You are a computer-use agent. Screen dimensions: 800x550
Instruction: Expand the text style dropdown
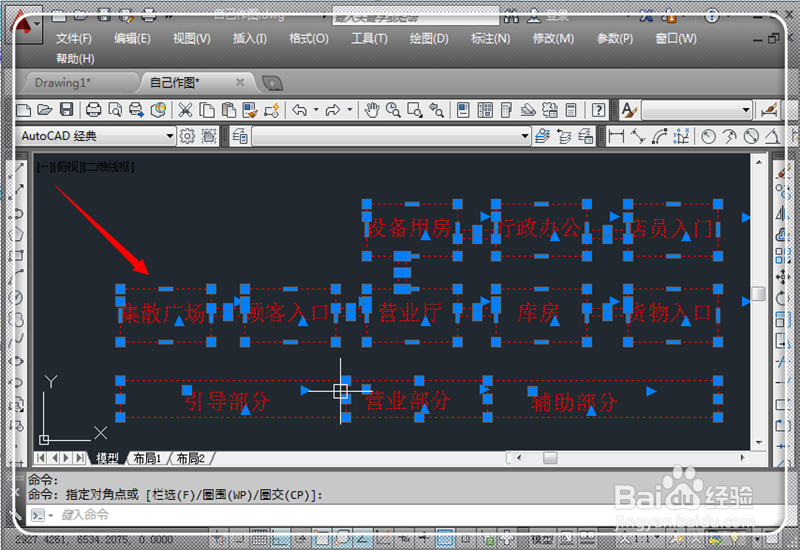tap(746, 110)
